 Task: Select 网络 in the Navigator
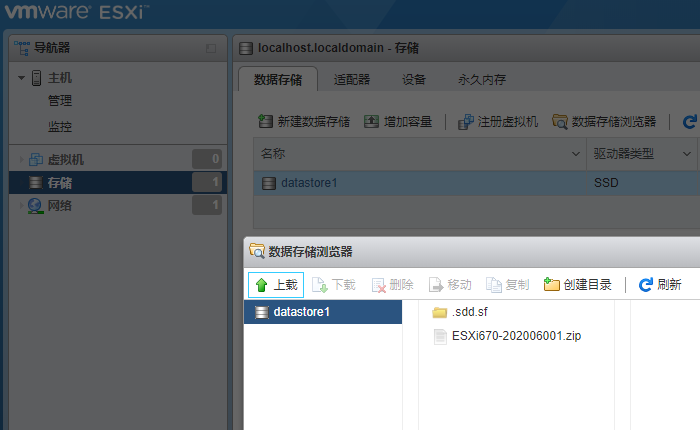click(x=60, y=206)
